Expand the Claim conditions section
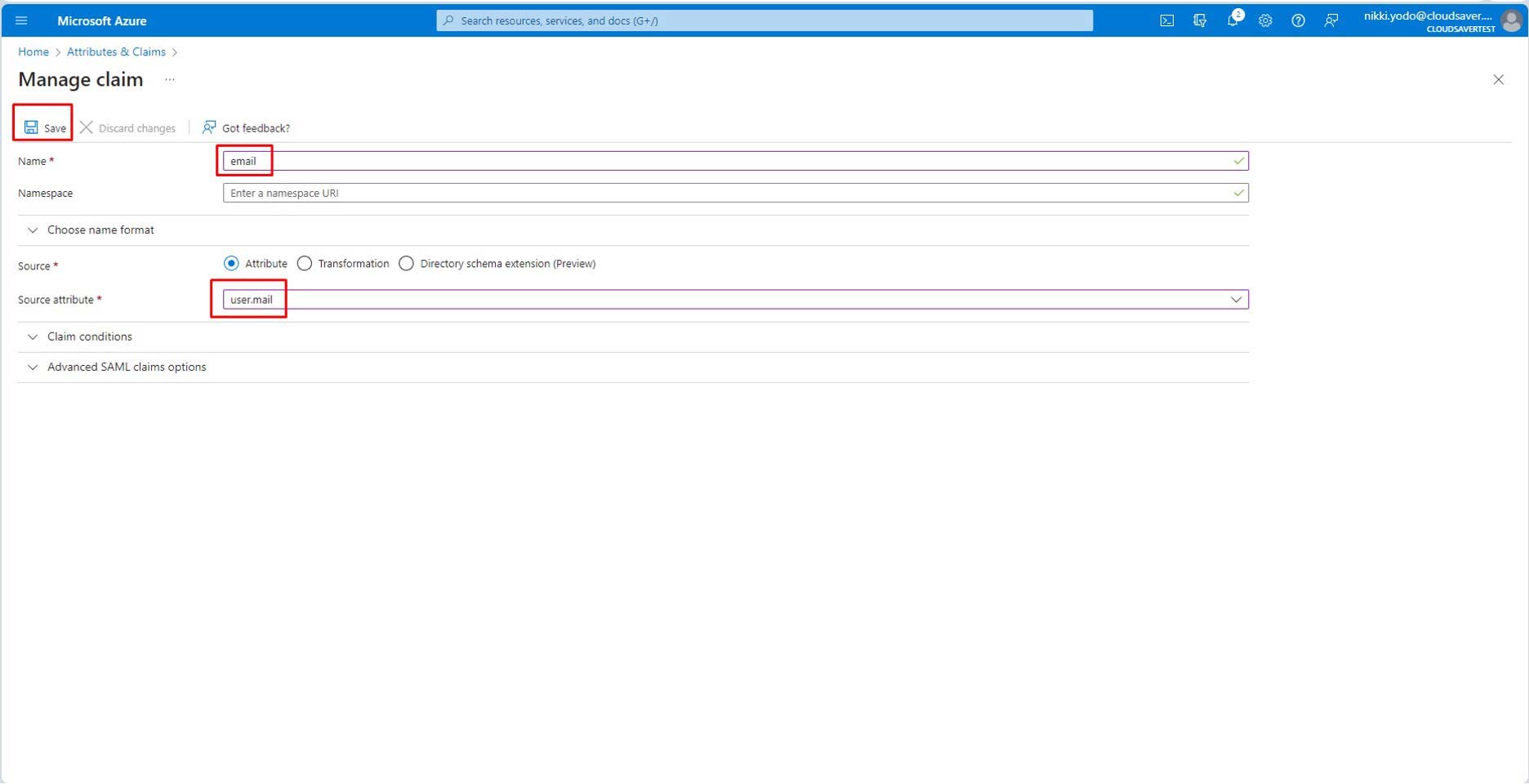This screenshot has width=1529, height=784. point(89,336)
